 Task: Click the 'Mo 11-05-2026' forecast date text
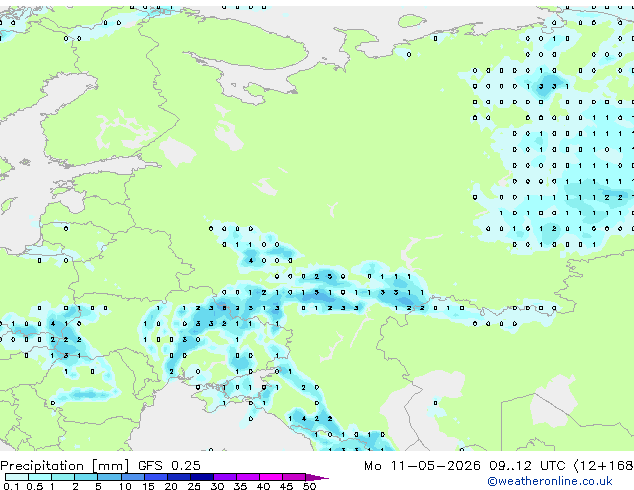pos(422,466)
